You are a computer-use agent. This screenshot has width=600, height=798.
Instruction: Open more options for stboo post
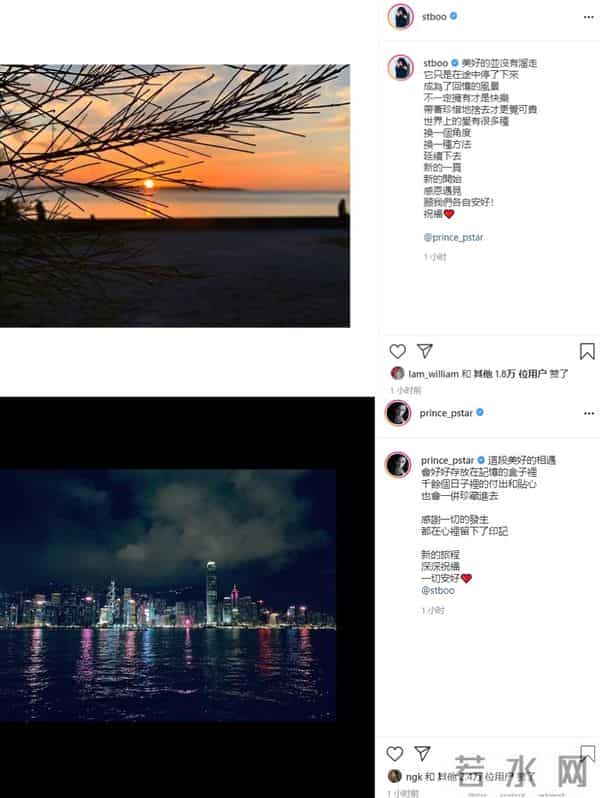[x=589, y=17]
